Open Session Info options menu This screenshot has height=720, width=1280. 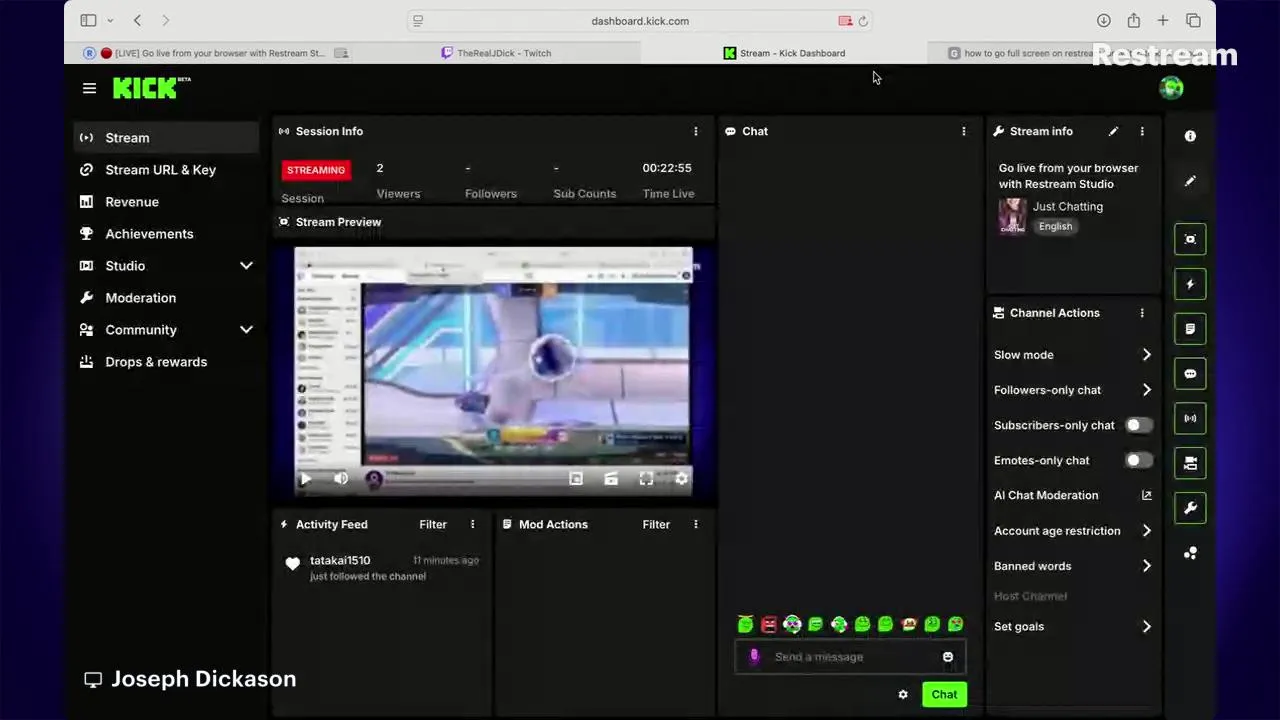[x=696, y=131]
